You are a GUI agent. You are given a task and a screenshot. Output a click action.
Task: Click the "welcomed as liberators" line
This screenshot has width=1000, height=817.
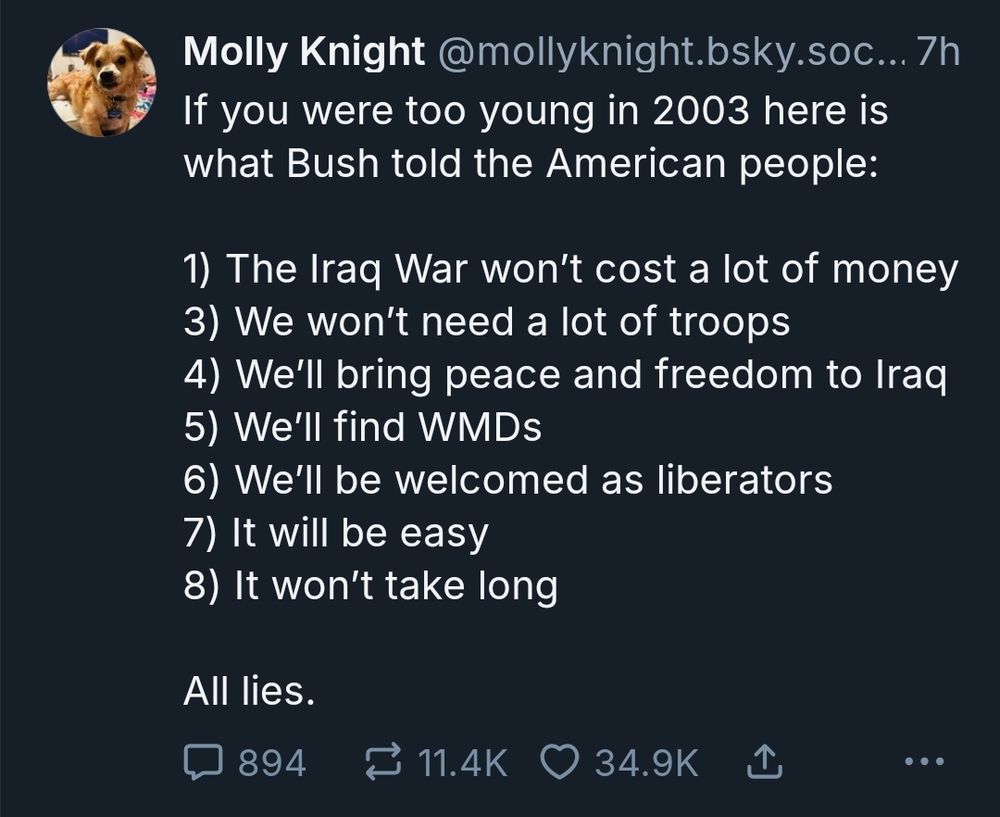(x=508, y=480)
